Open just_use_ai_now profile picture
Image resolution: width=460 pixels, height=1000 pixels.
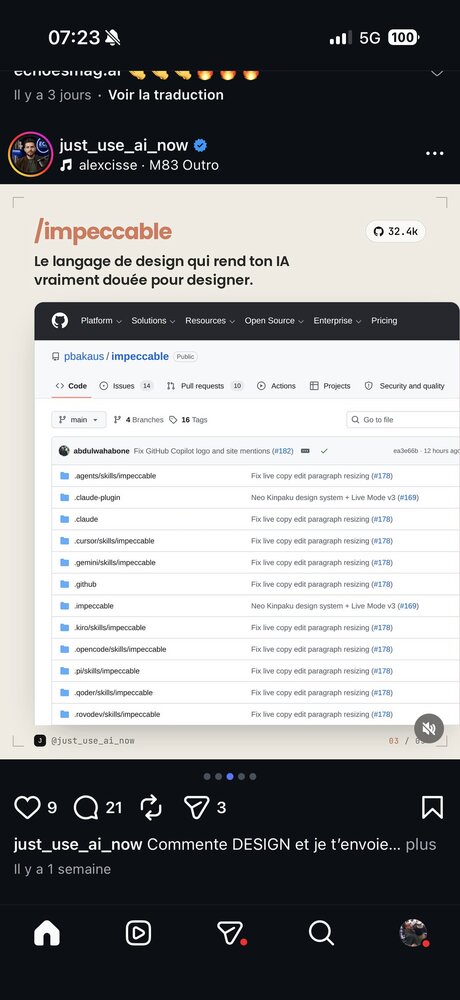pos(30,154)
